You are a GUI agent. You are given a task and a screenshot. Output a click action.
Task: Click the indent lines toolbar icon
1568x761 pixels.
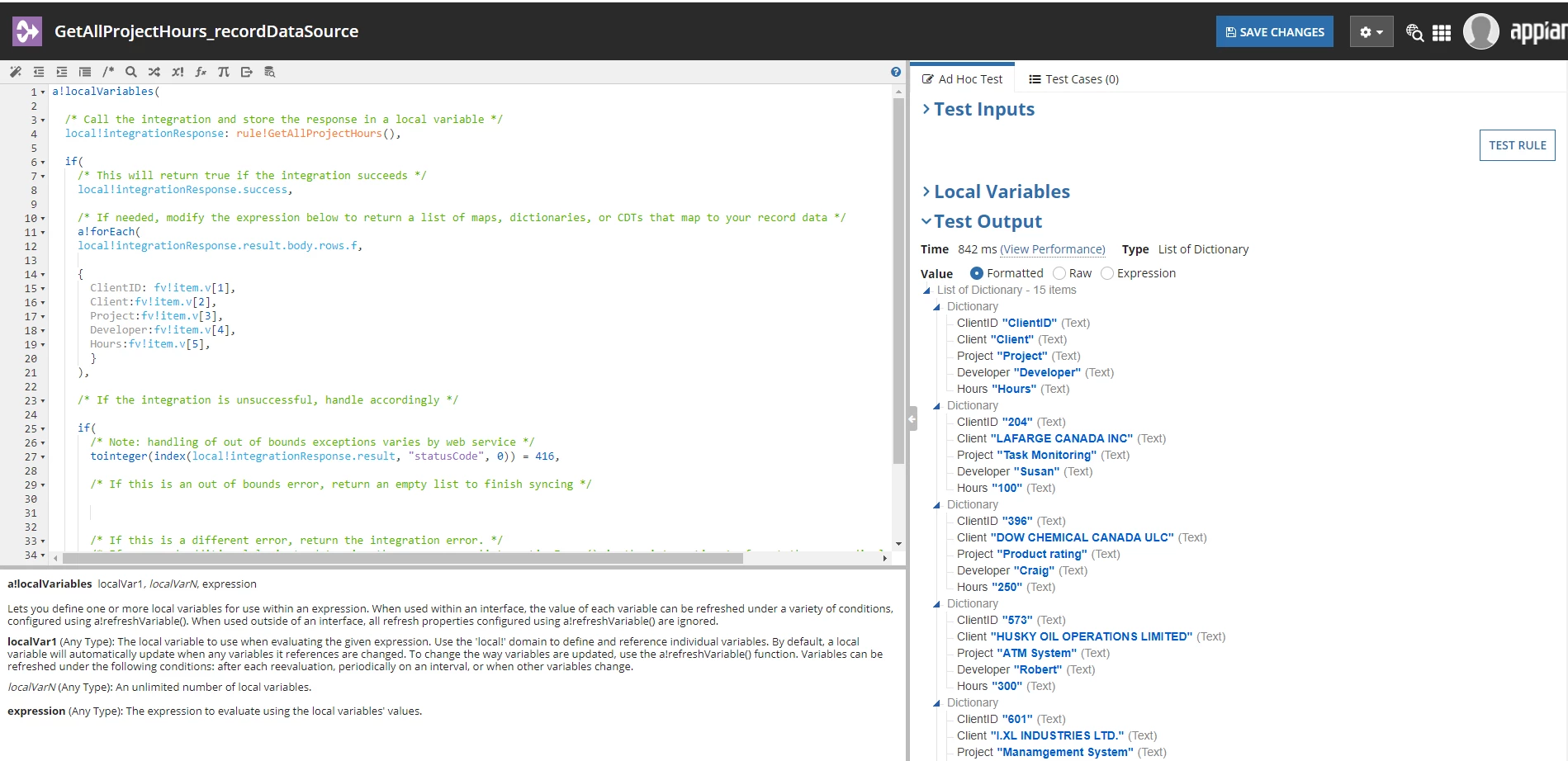62,72
